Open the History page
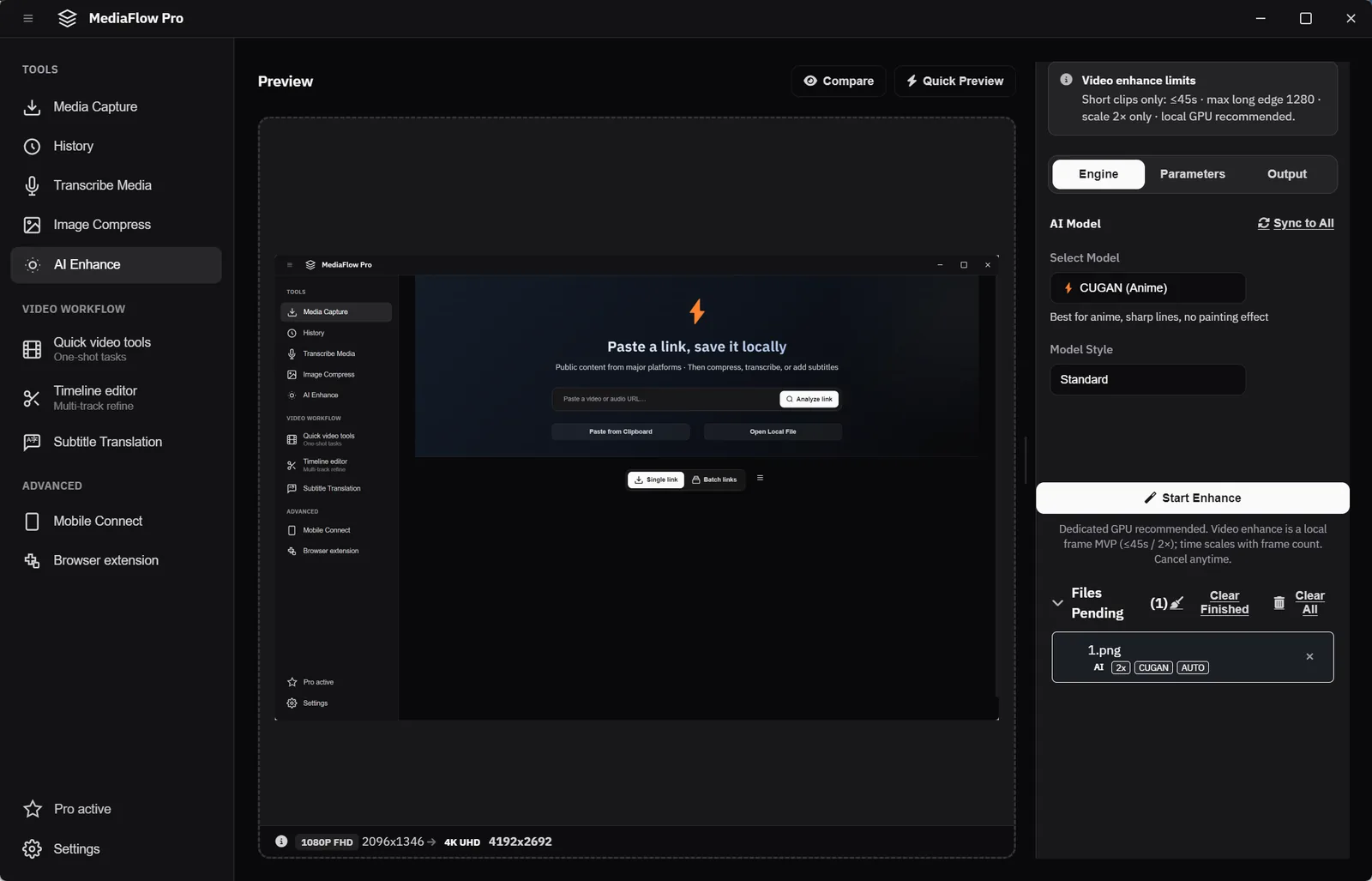This screenshot has height=881, width=1372. pos(116,147)
